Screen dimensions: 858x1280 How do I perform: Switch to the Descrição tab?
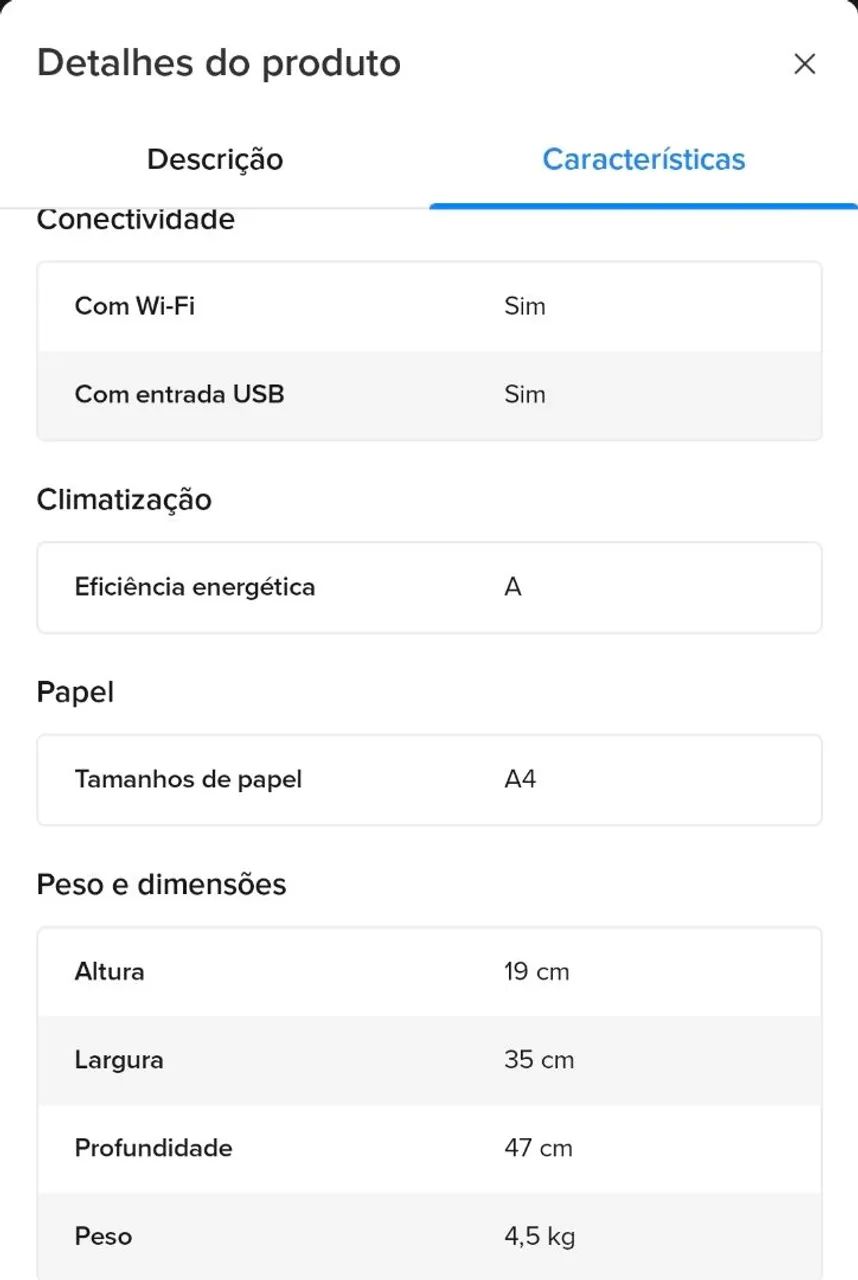click(215, 160)
